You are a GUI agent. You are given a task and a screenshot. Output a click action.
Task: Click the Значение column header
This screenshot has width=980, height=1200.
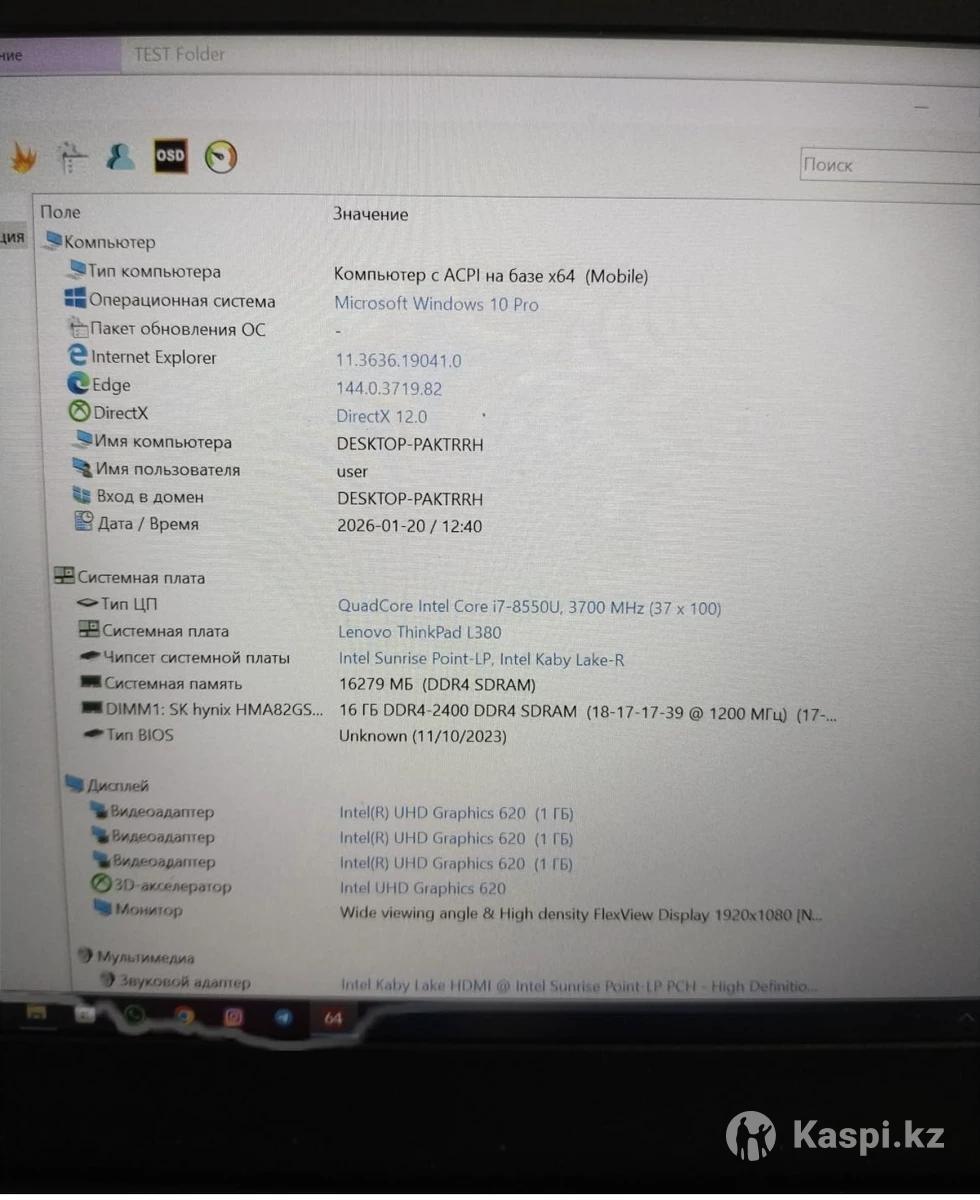[370, 214]
